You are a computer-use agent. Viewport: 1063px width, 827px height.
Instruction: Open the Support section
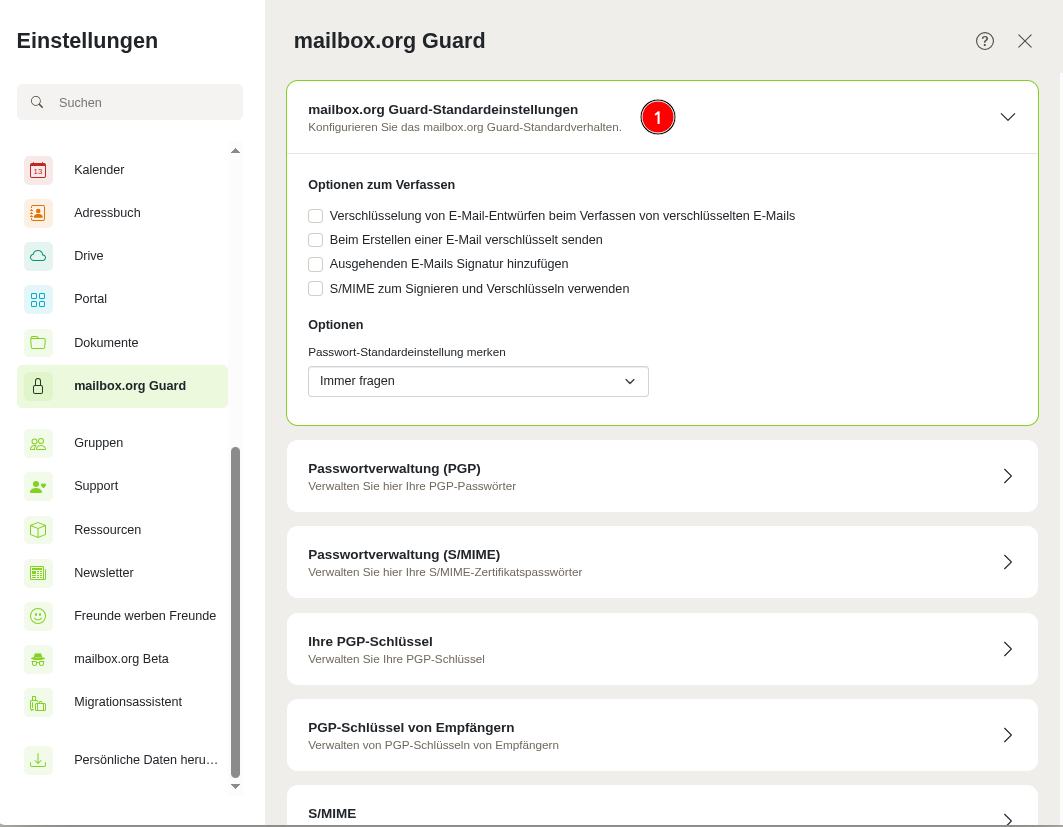[x=122, y=486]
